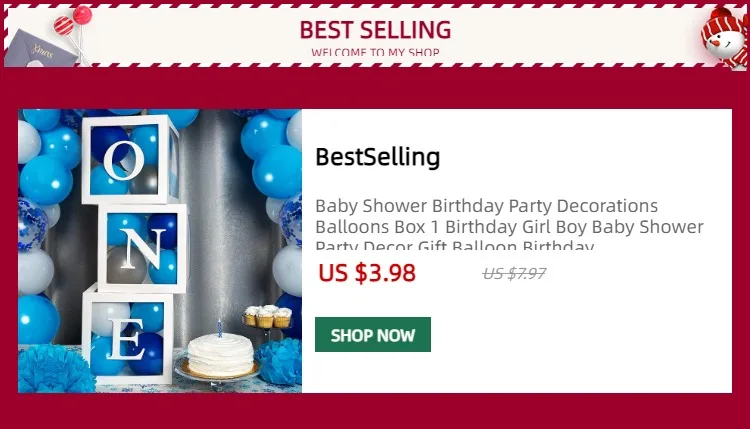Click the letter E balloon box
The width and height of the screenshot is (750, 429).
pyautogui.click(x=127, y=335)
